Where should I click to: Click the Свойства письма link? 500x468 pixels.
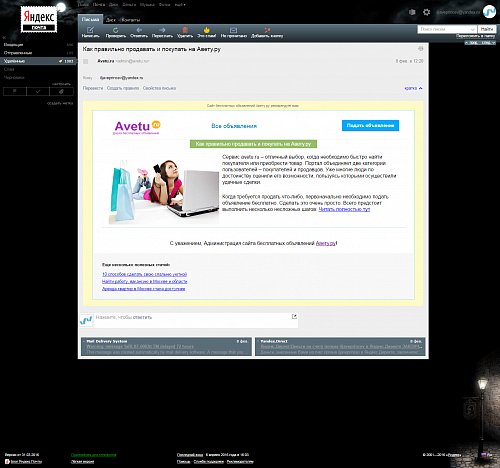[x=159, y=88]
